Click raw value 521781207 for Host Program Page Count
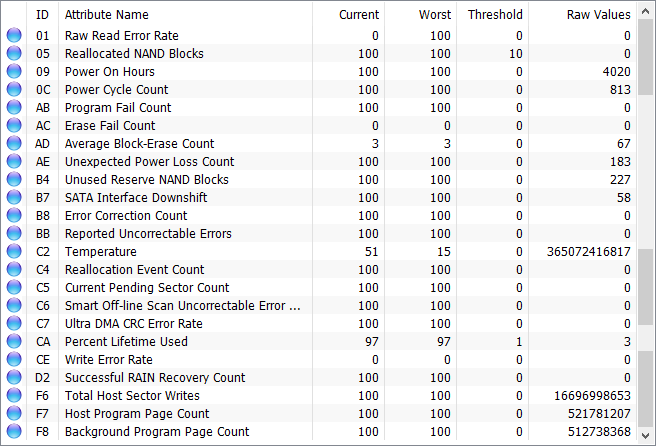This screenshot has width=656, height=446. tap(599, 413)
